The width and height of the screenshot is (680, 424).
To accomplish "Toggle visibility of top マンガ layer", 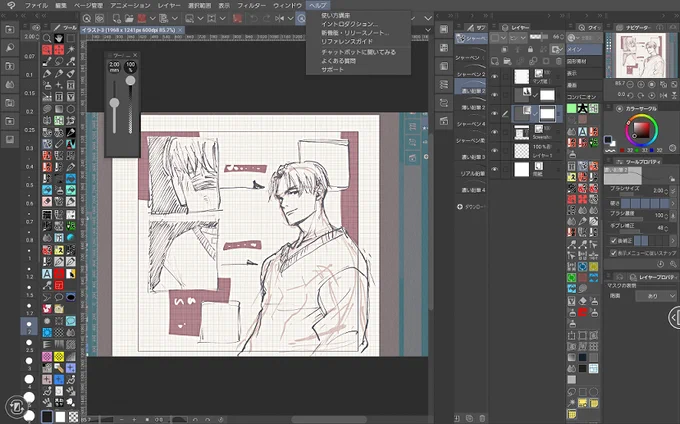I will tap(494, 76).
